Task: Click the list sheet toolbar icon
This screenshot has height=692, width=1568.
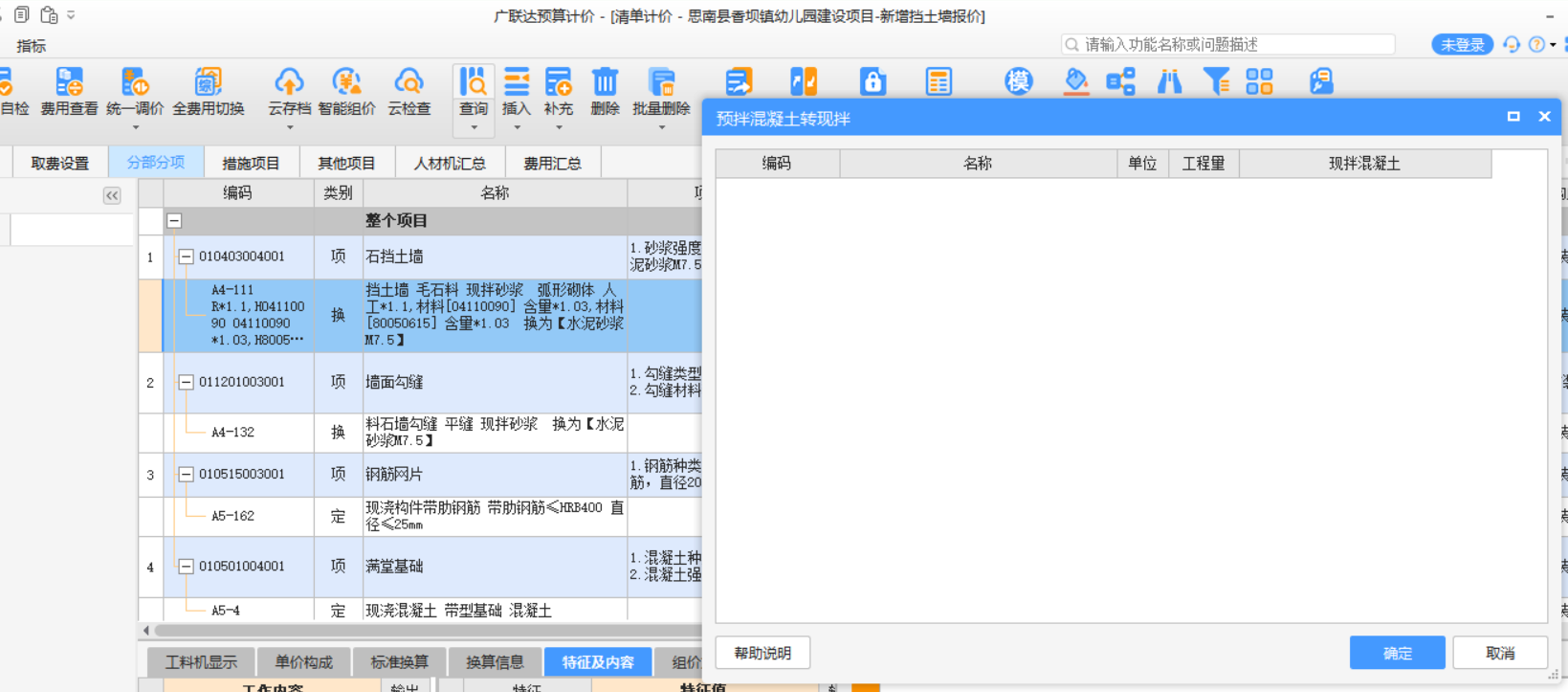Action: pos(939,82)
